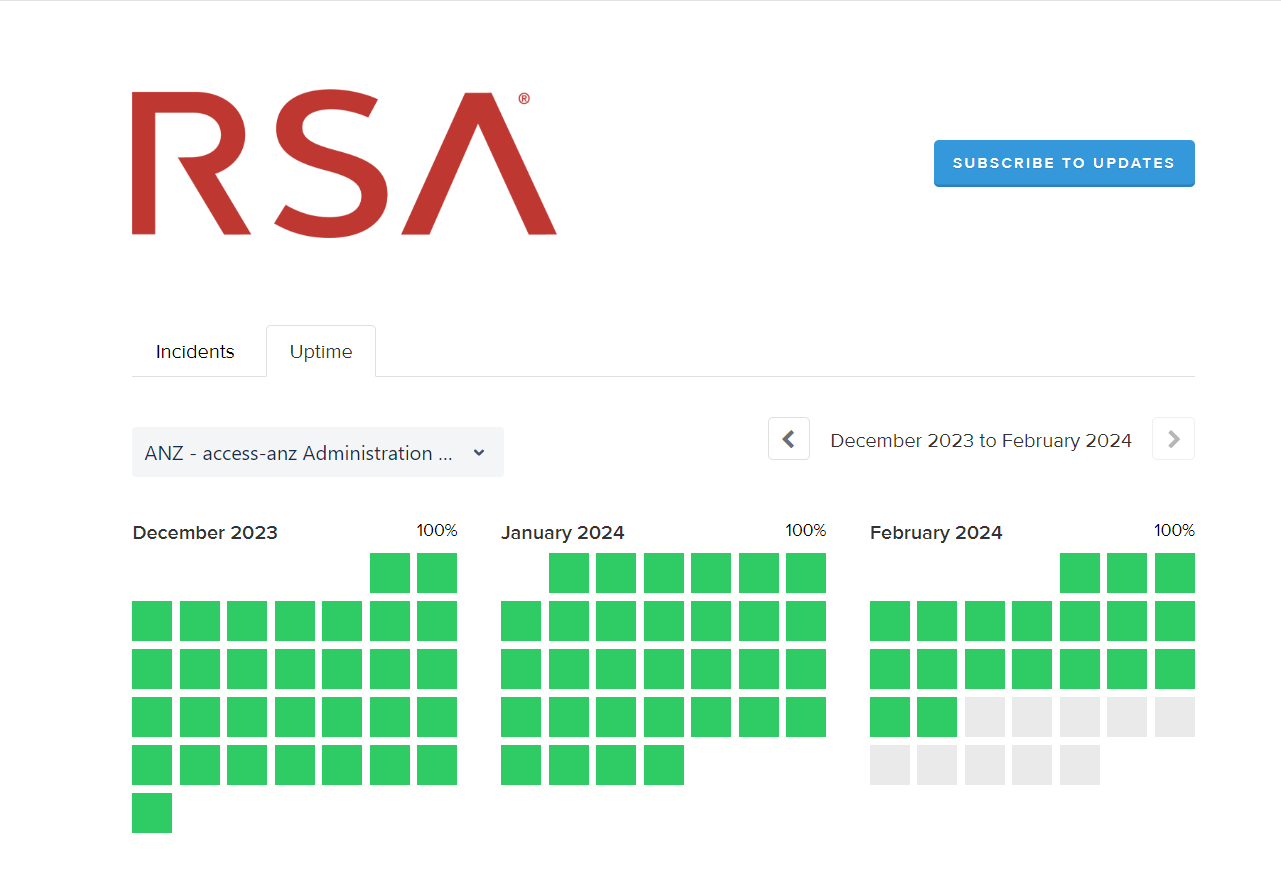1281x889 pixels.
Task: Click the January 2024 month heading
Action: [562, 533]
